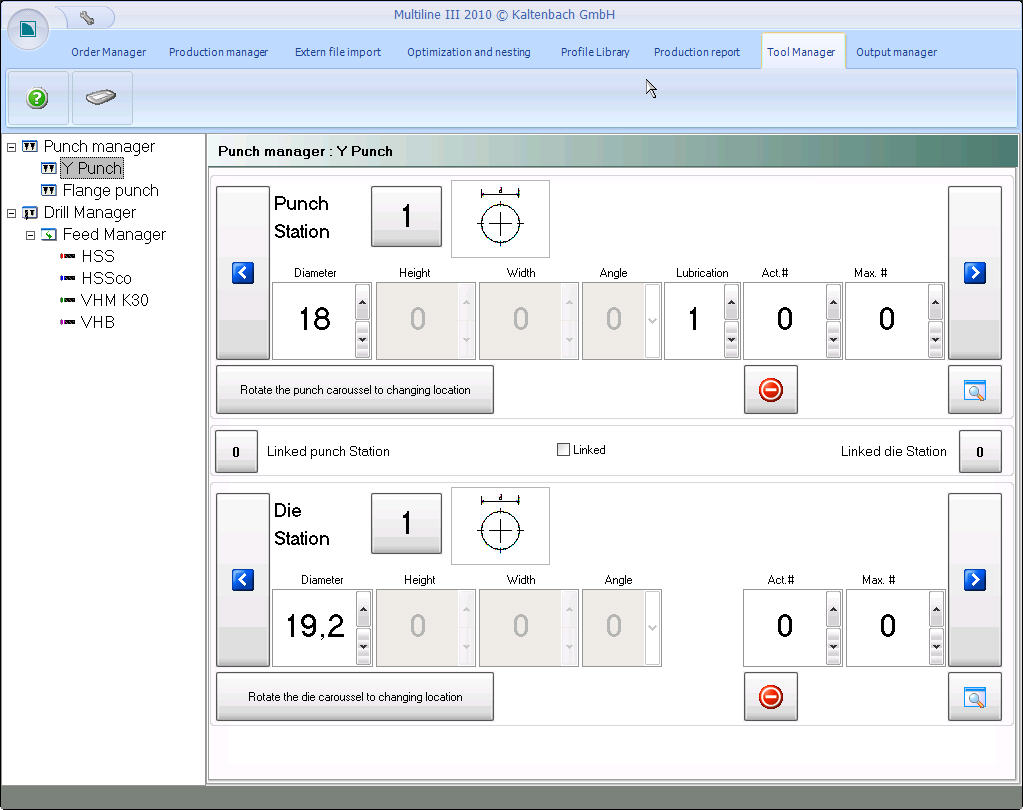
Task: Select Y Punch in tree
Action: [91, 168]
